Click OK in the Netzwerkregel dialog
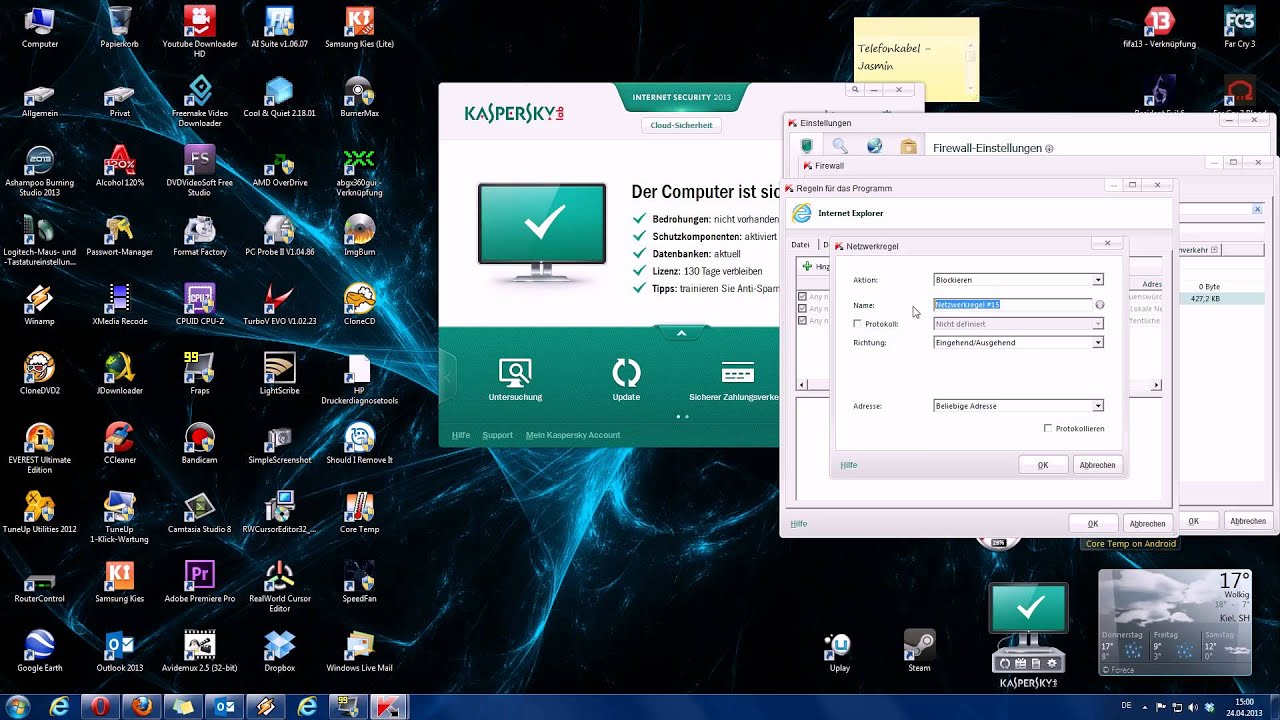Image resolution: width=1280 pixels, height=720 pixels. (x=1043, y=465)
